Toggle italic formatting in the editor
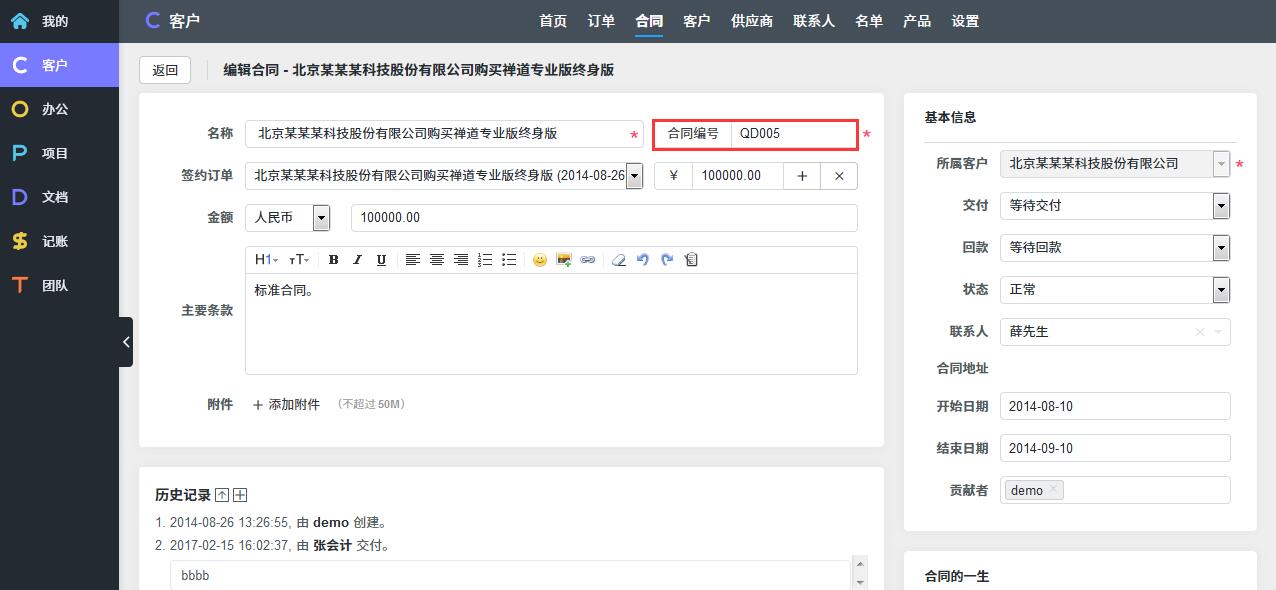1276x590 pixels. (357, 260)
